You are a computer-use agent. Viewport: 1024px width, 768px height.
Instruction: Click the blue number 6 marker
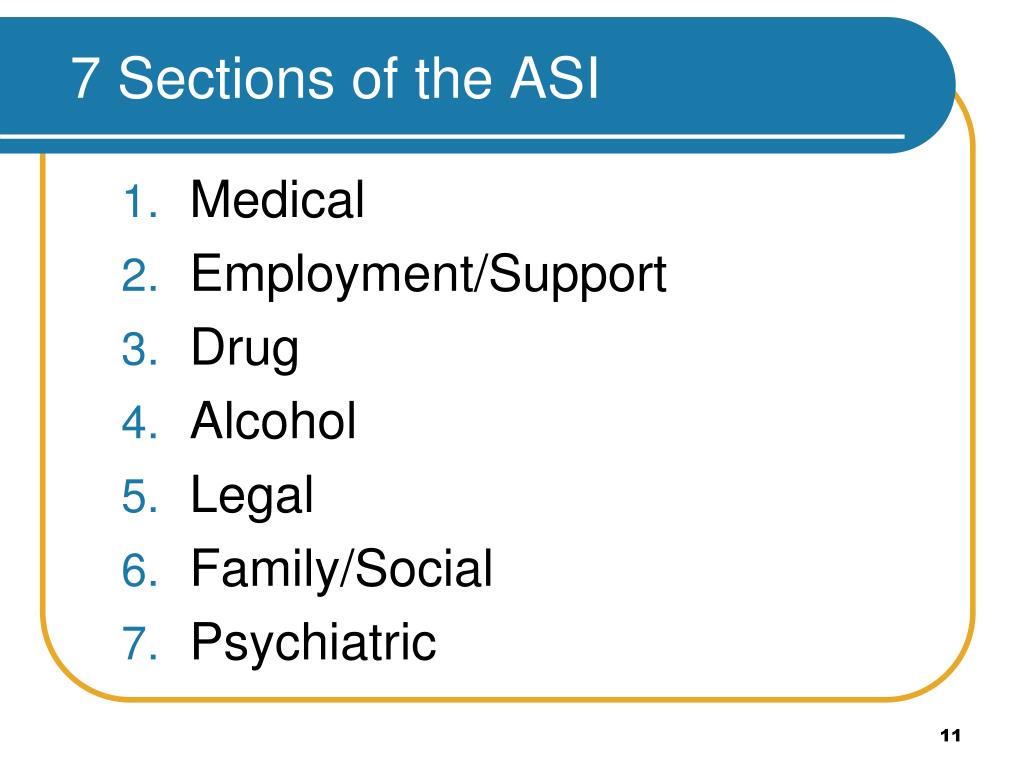pos(140,570)
